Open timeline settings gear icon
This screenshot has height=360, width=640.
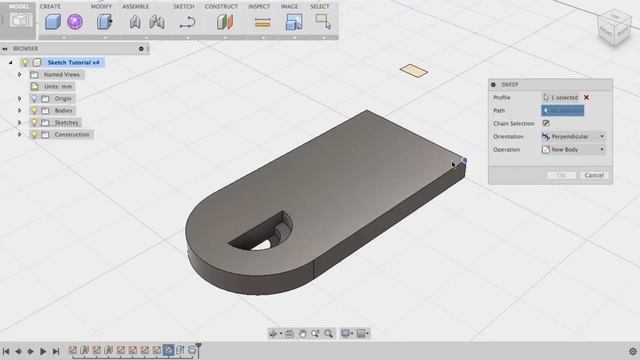coord(633,351)
